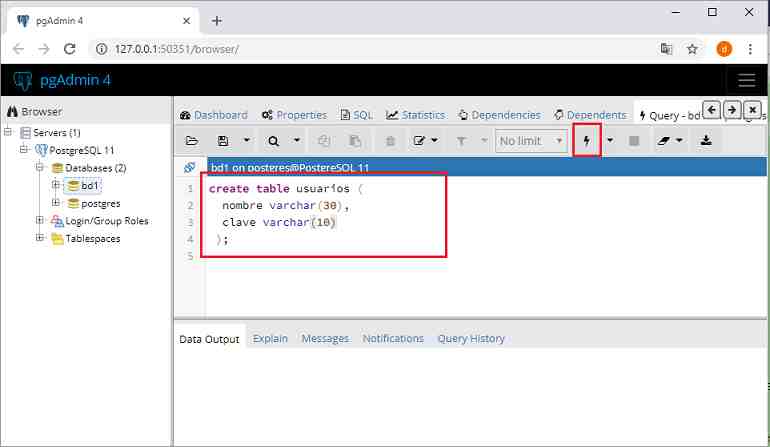
Task: Switch to the SQL tab
Action: (x=357, y=115)
